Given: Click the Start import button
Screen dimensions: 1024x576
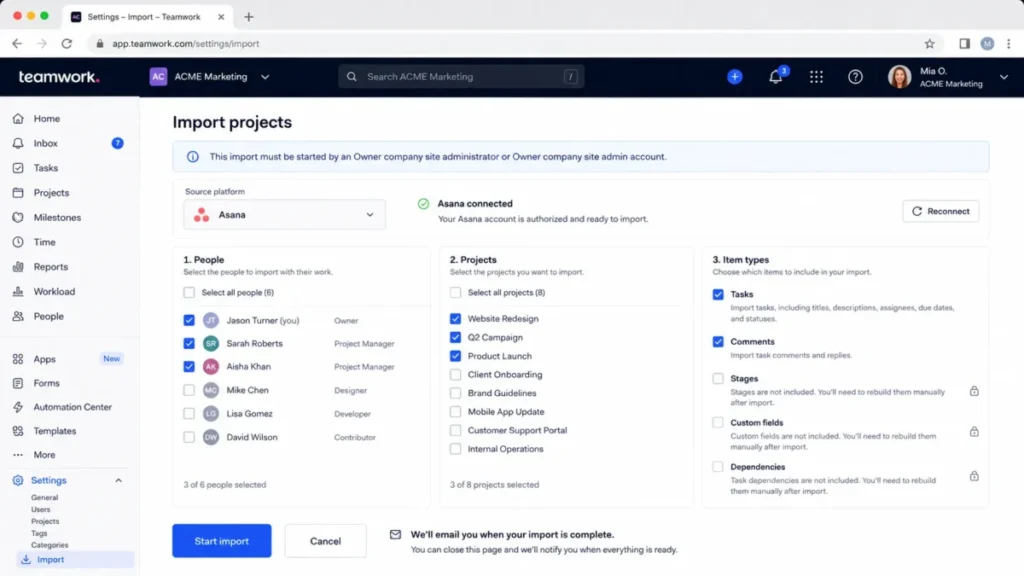Looking at the screenshot, I should point(222,541).
